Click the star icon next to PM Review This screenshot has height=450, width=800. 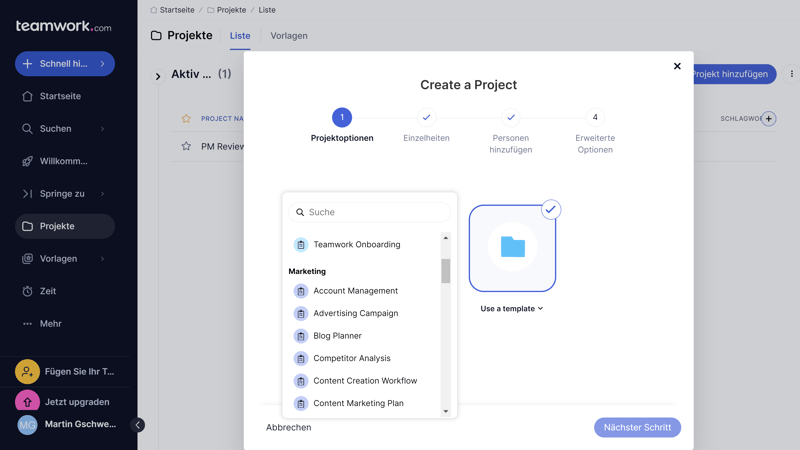point(186,146)
